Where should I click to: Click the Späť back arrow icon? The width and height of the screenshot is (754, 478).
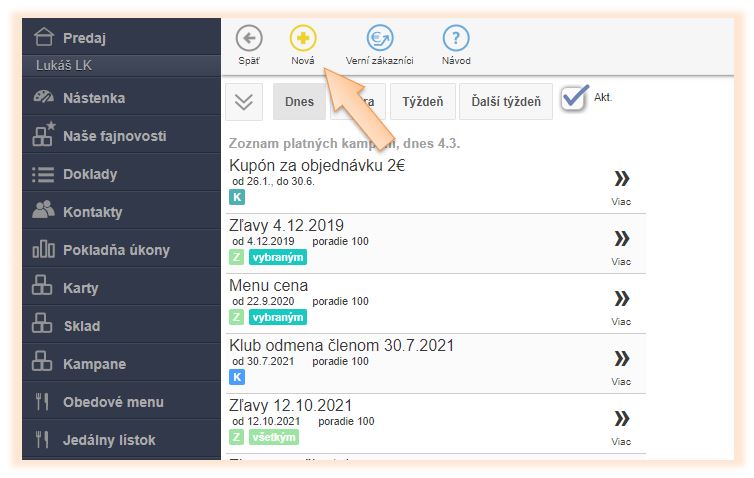point(249,39)
